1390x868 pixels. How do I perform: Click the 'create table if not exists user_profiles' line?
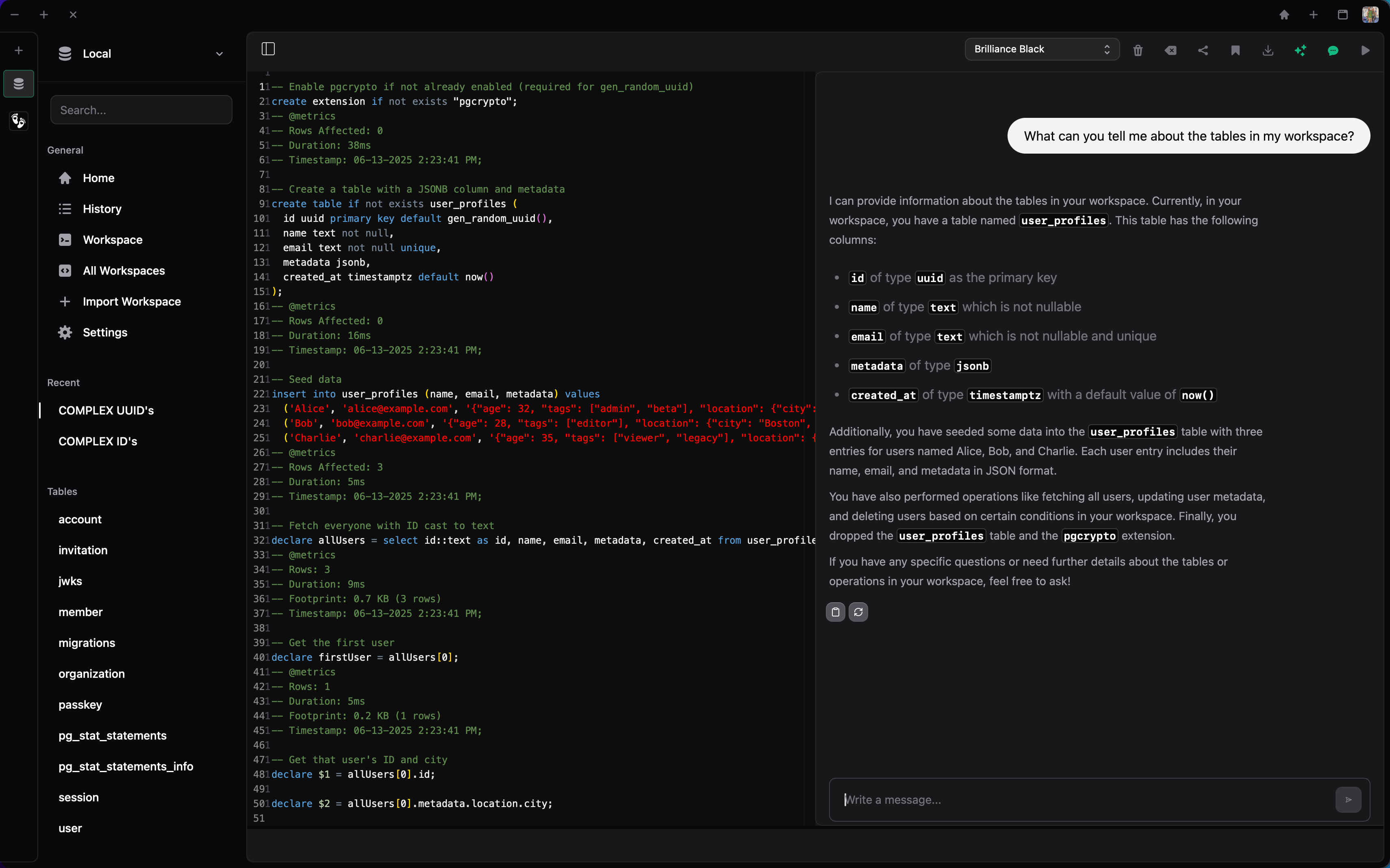pyautogui.click(x=394, y=204)
